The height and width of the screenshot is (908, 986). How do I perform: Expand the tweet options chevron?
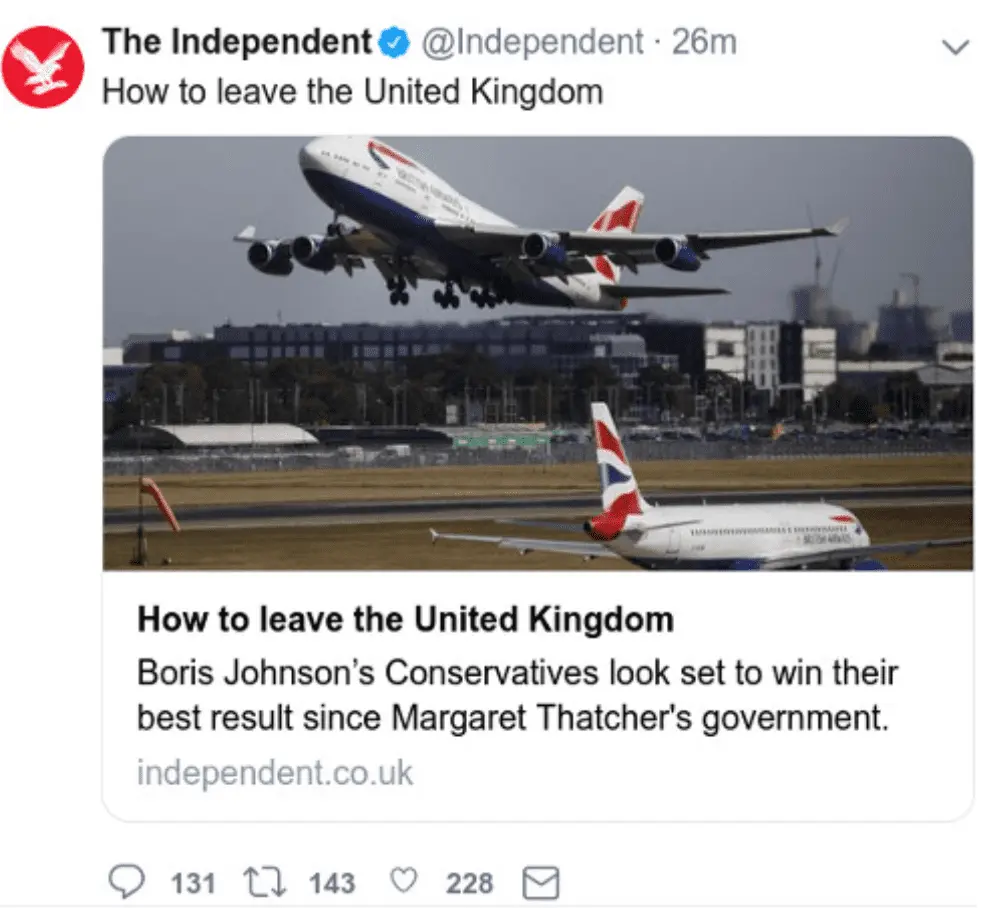(x=956, y=46)
